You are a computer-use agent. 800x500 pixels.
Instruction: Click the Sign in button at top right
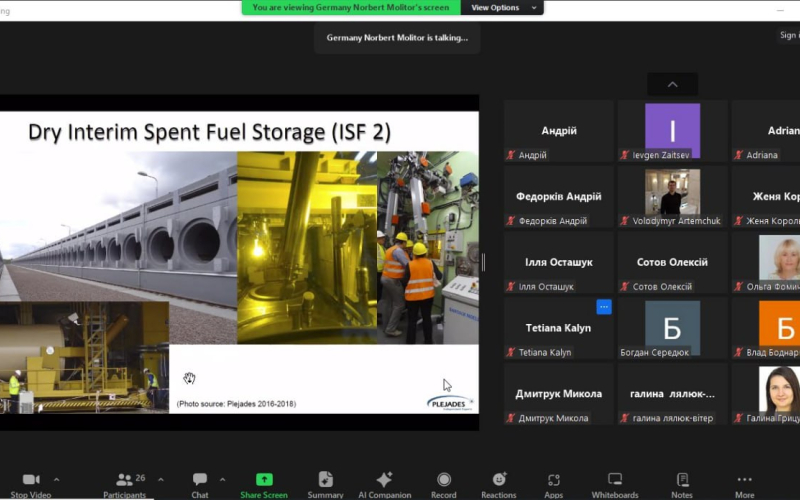pyautogui.click(x=789, y=35)
